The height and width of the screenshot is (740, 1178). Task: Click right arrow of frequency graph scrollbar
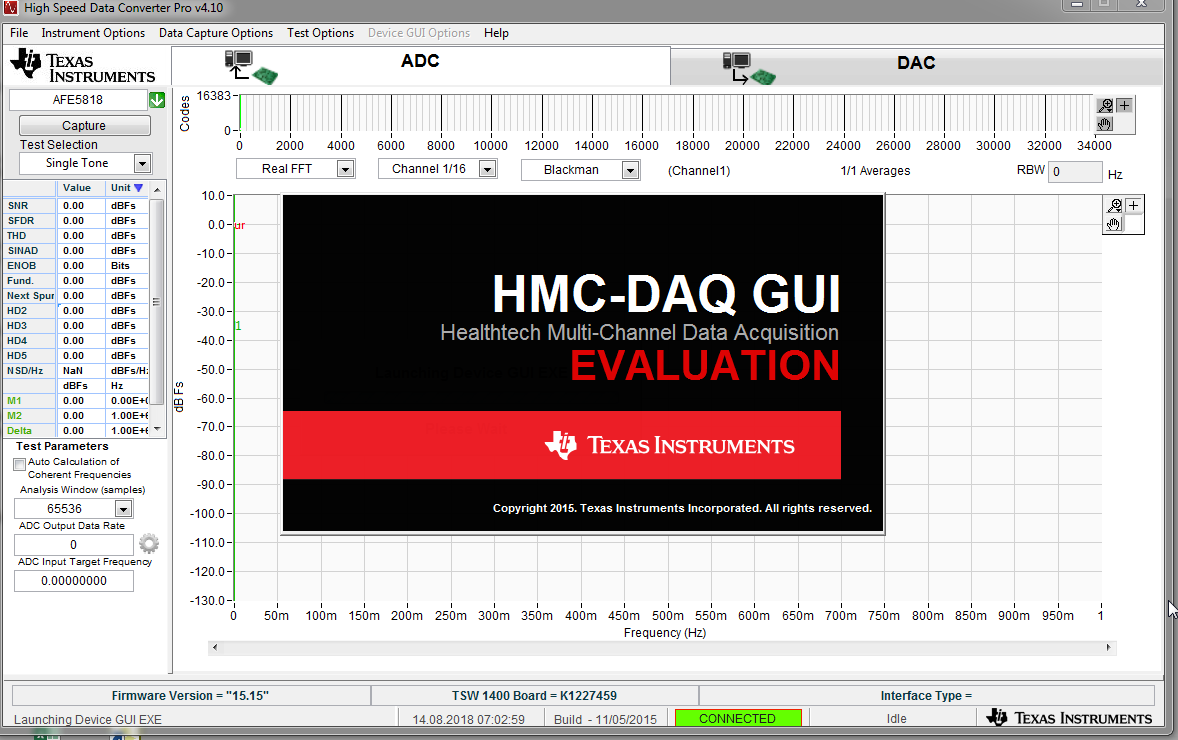(x=1109, y=648)
